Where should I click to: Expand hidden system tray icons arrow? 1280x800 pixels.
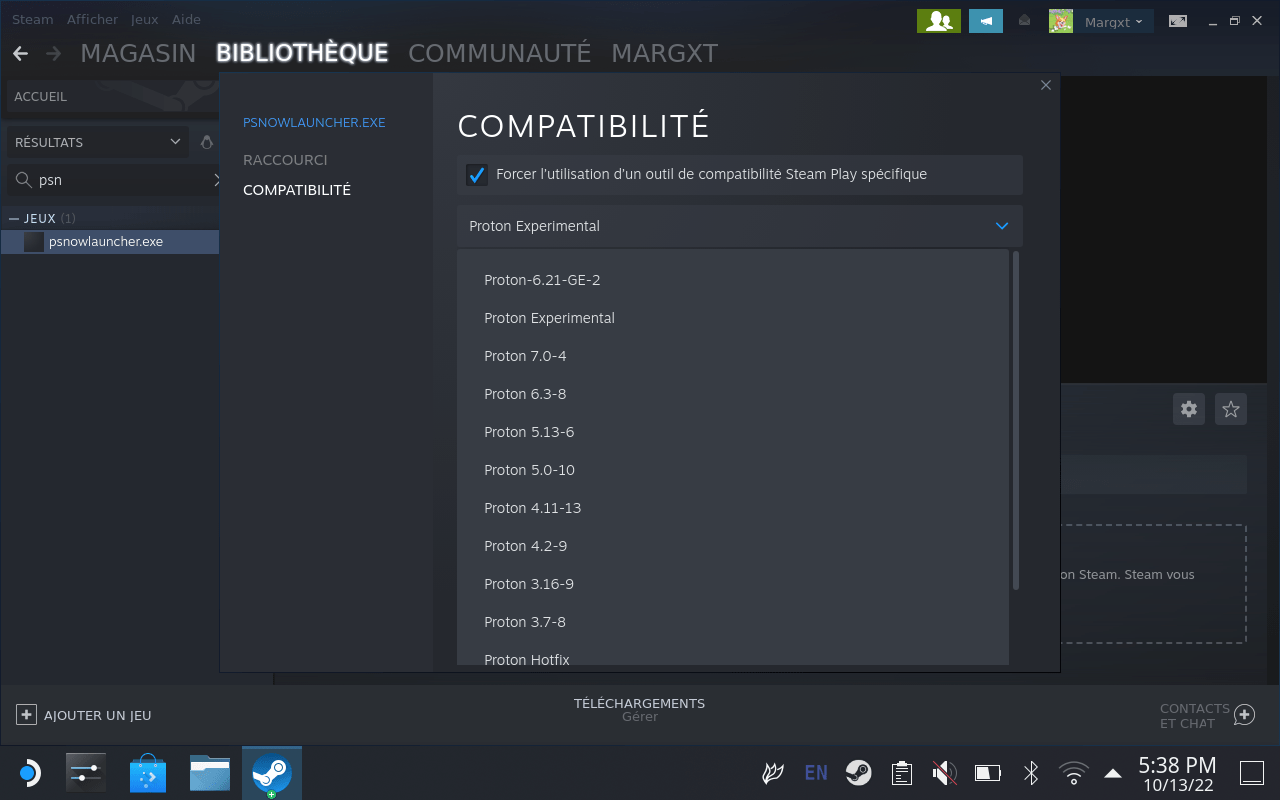tap(1113, 773)
